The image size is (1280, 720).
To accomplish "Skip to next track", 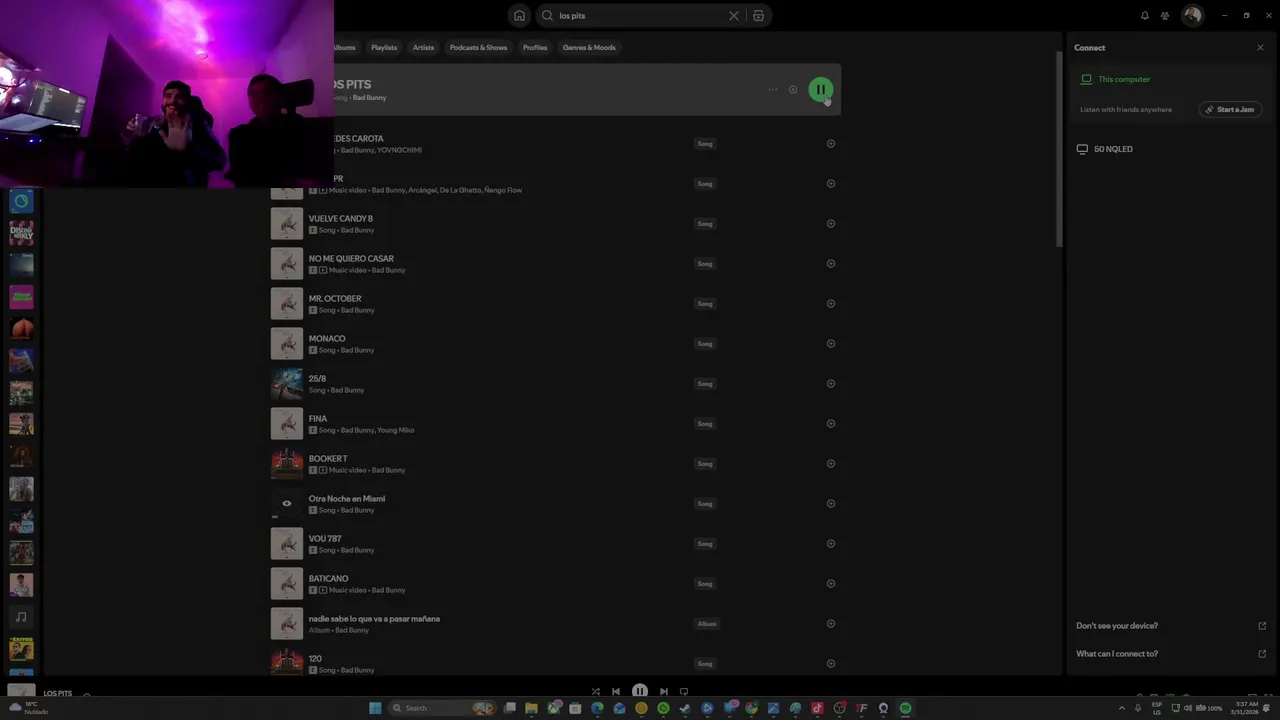I will click(x=663, y=691).
